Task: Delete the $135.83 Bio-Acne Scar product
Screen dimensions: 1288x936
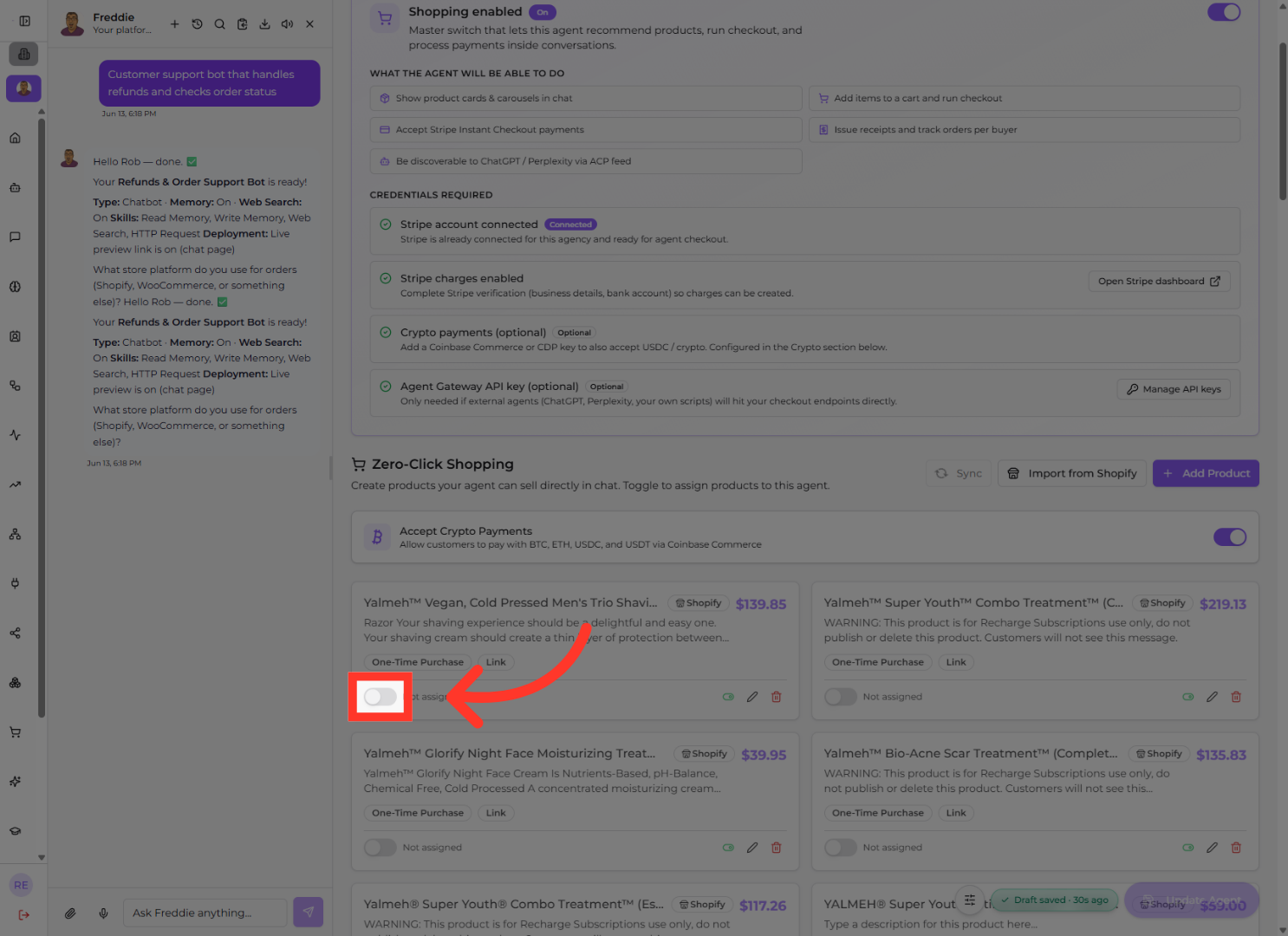Action: [x=1236, y=848]
